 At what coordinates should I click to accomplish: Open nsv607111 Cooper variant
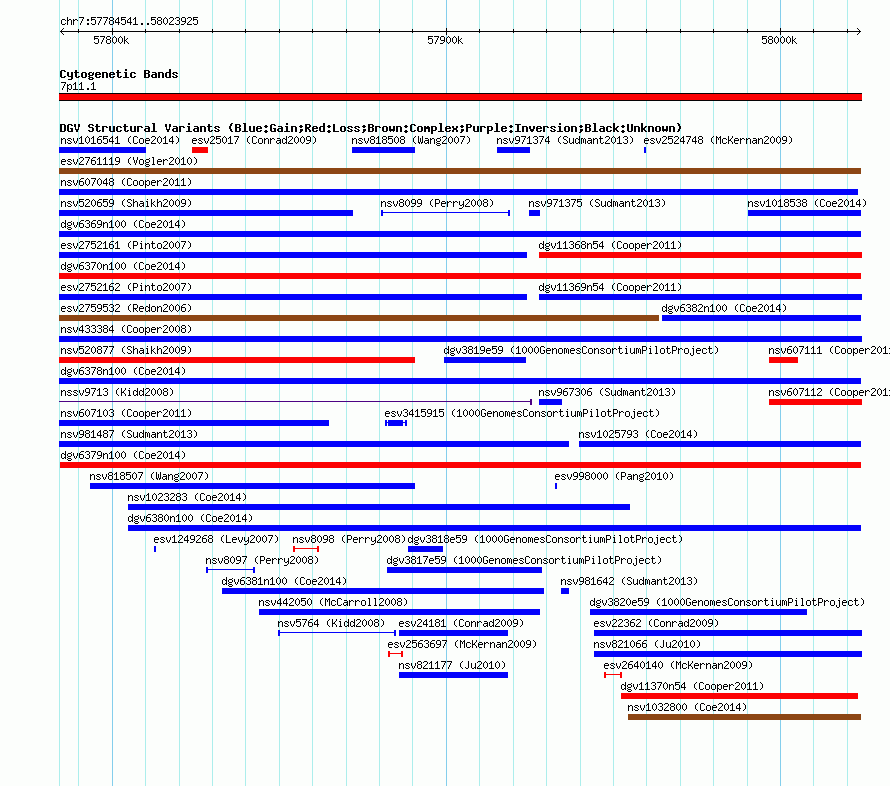pyautogui.click(x=783, y=360)
